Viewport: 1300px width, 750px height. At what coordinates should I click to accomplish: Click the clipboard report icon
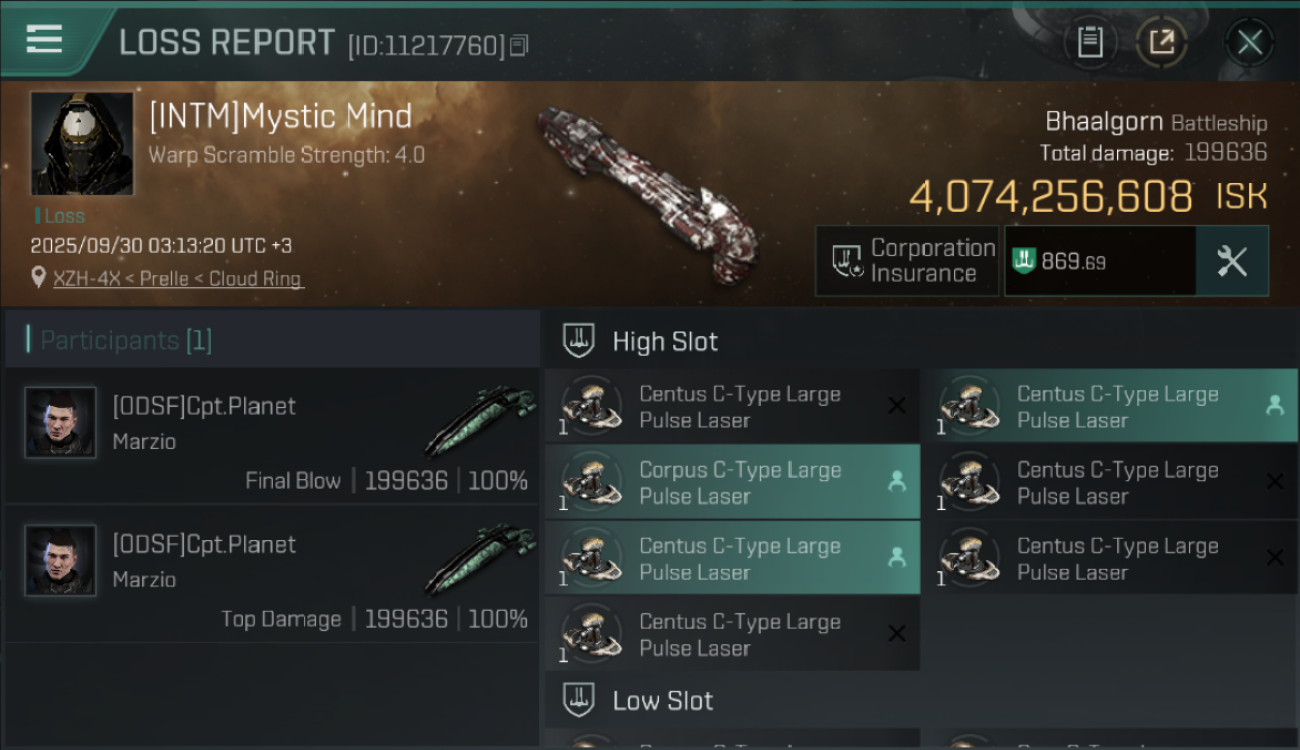coord(1090,42)
